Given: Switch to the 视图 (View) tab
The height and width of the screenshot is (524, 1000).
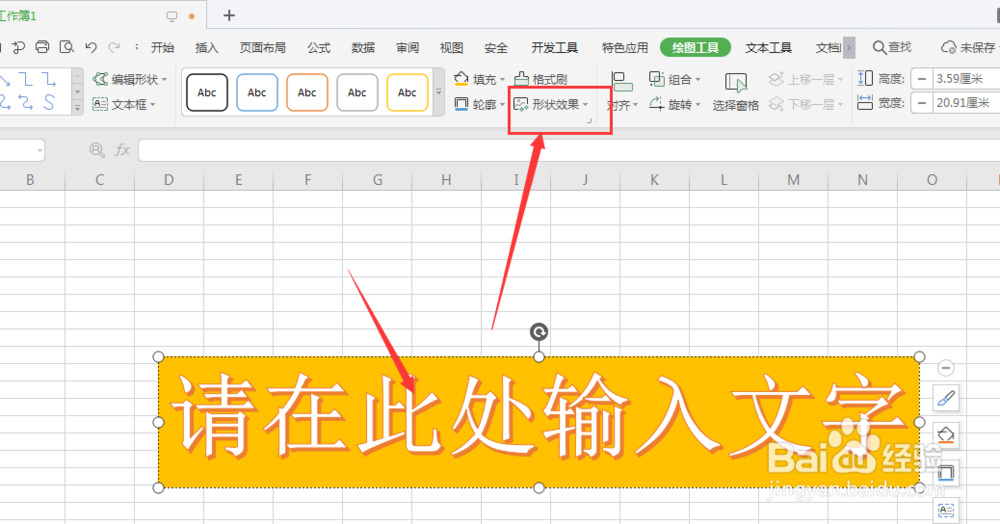Looking at the screenshot, I should click(x=452, y=47).
